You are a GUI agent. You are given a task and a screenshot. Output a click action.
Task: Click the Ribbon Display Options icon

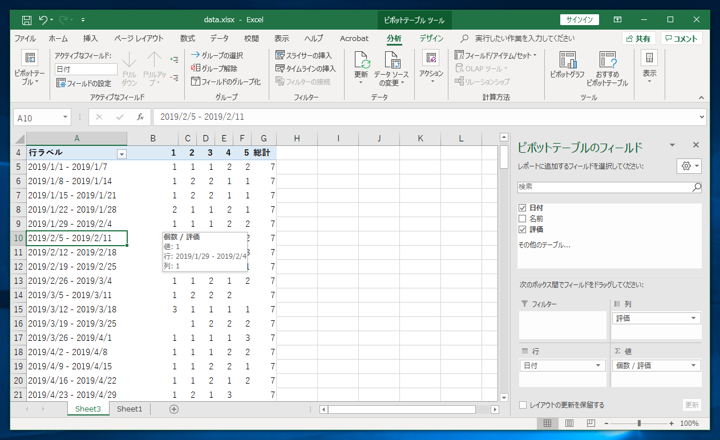pyautogui.click(x=618, y=20)
